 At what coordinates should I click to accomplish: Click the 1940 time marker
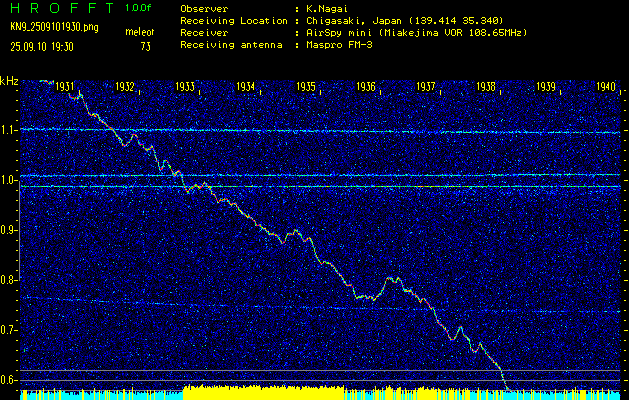point(607,86)
